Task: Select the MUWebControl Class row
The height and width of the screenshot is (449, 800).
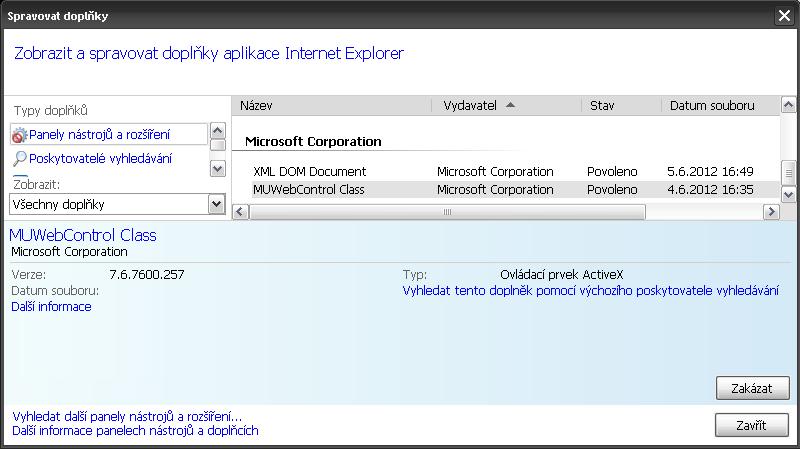Action: [505, 190]
